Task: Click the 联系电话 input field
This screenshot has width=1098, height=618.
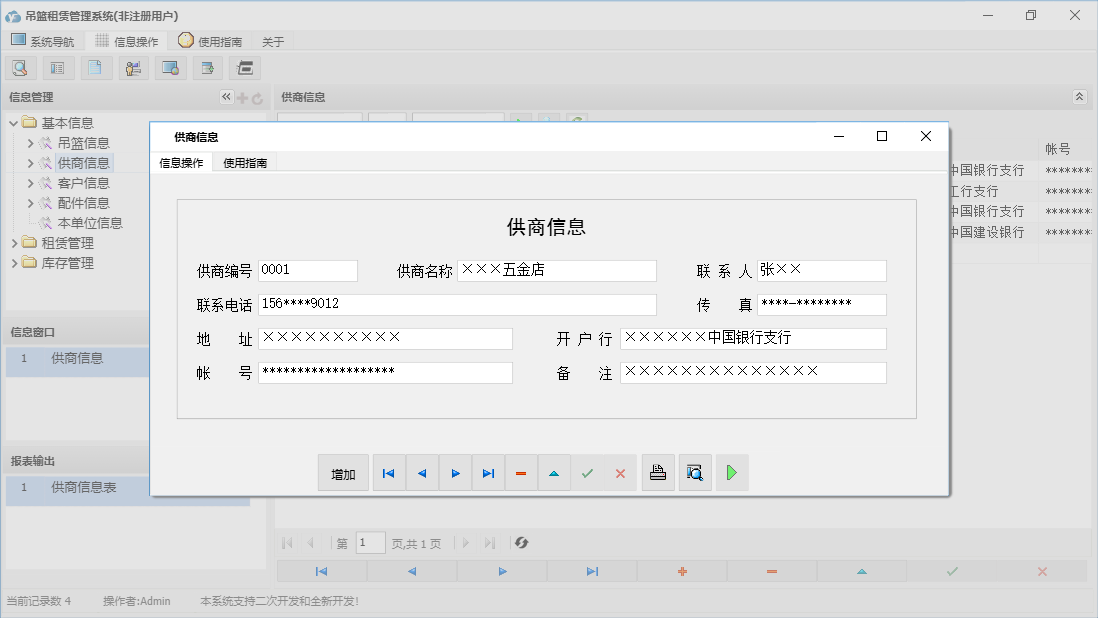Action: click(456, 305)
